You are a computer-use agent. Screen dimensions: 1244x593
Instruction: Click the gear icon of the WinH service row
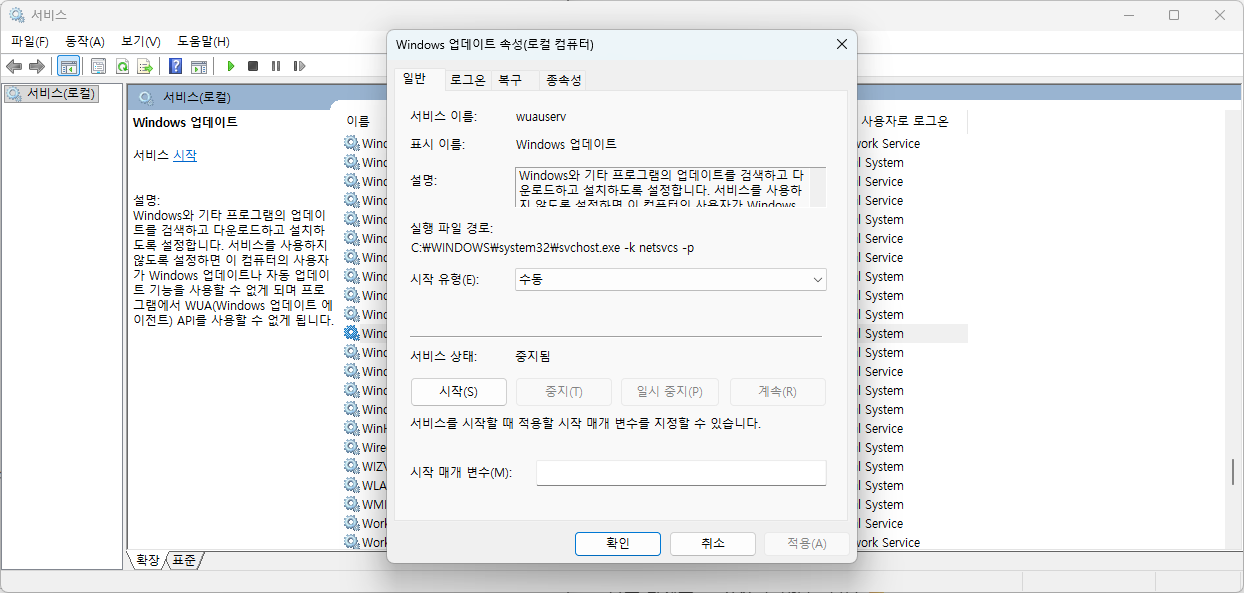click(x=352, y=428)
